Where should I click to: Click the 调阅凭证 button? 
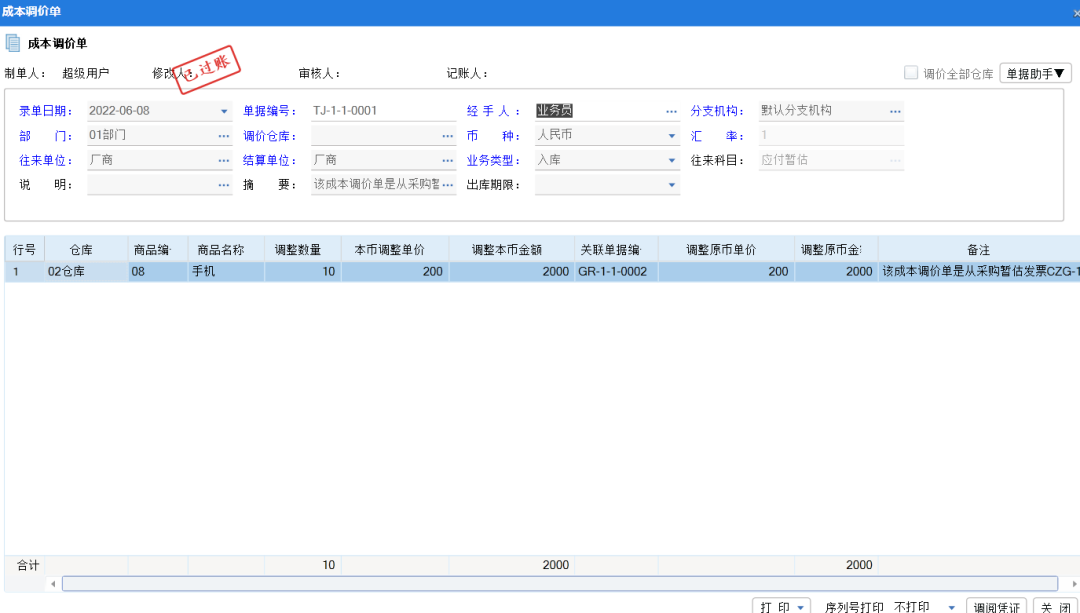point(996,606)
